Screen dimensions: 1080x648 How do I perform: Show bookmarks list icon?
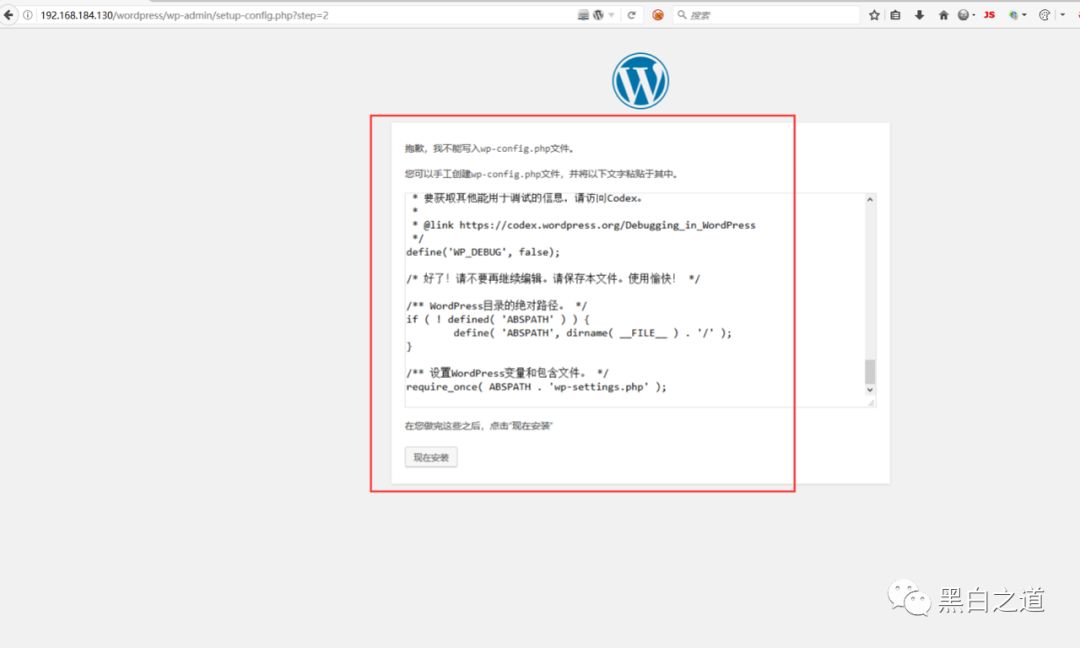[x=895, y=15]
